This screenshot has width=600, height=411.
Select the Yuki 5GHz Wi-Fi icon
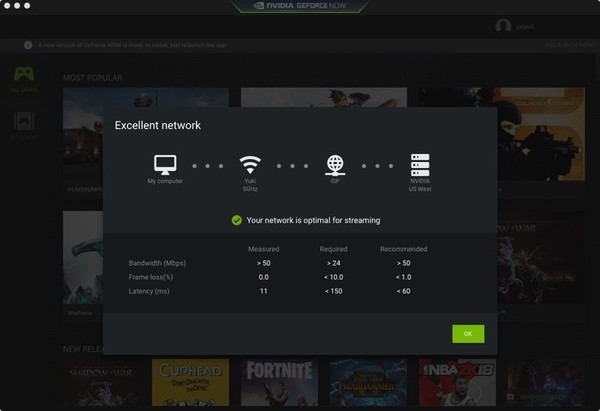[250, 165]
